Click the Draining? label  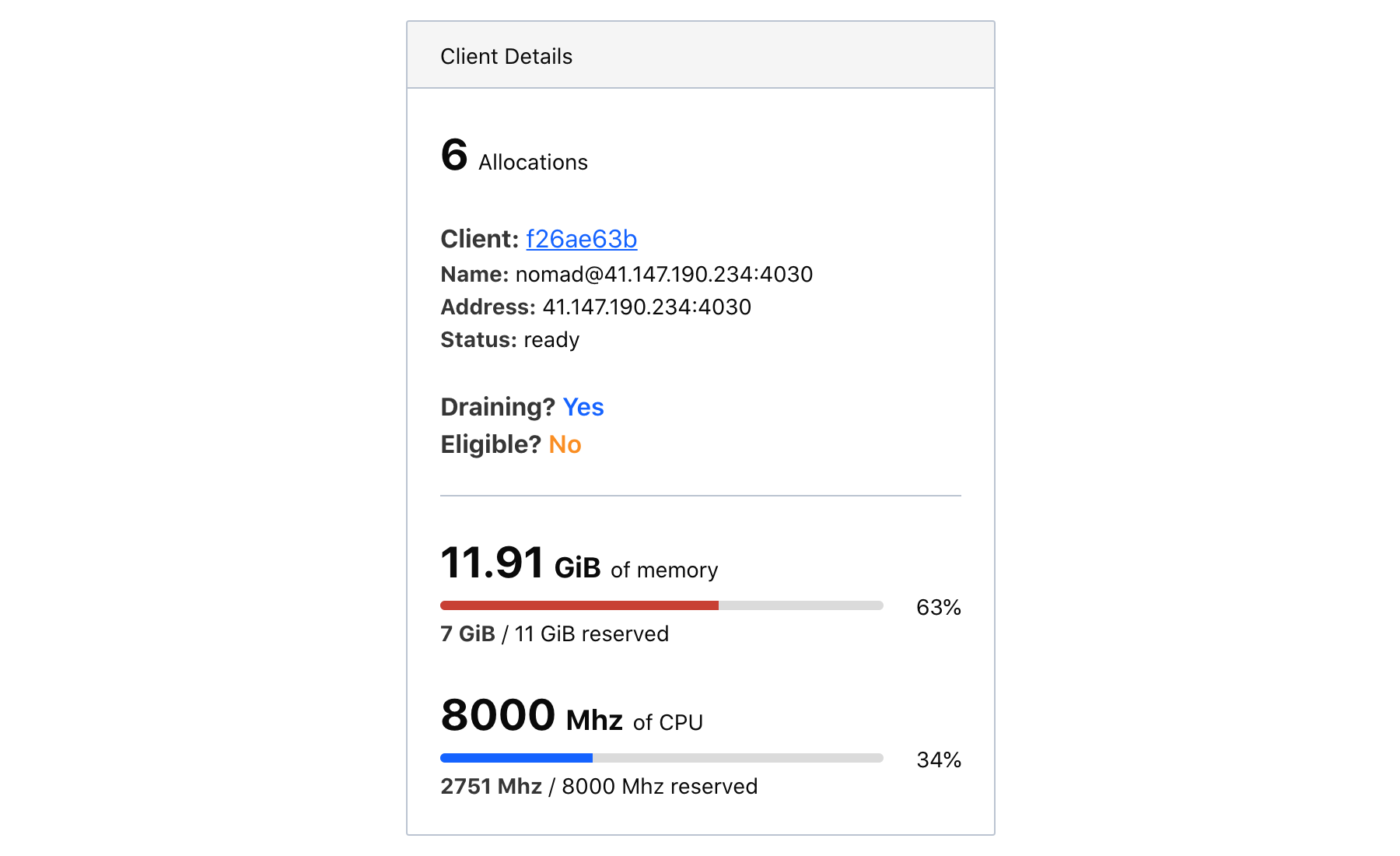pos(497,407)
